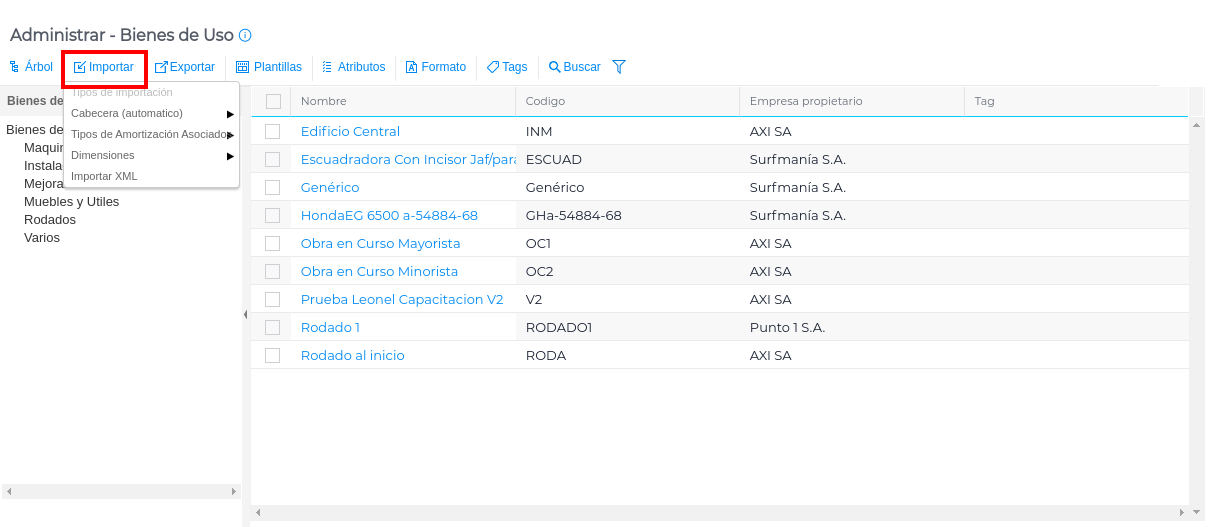Open the Tags label icon
This screenshot has height=527, width=1209.
coord(493,67)
